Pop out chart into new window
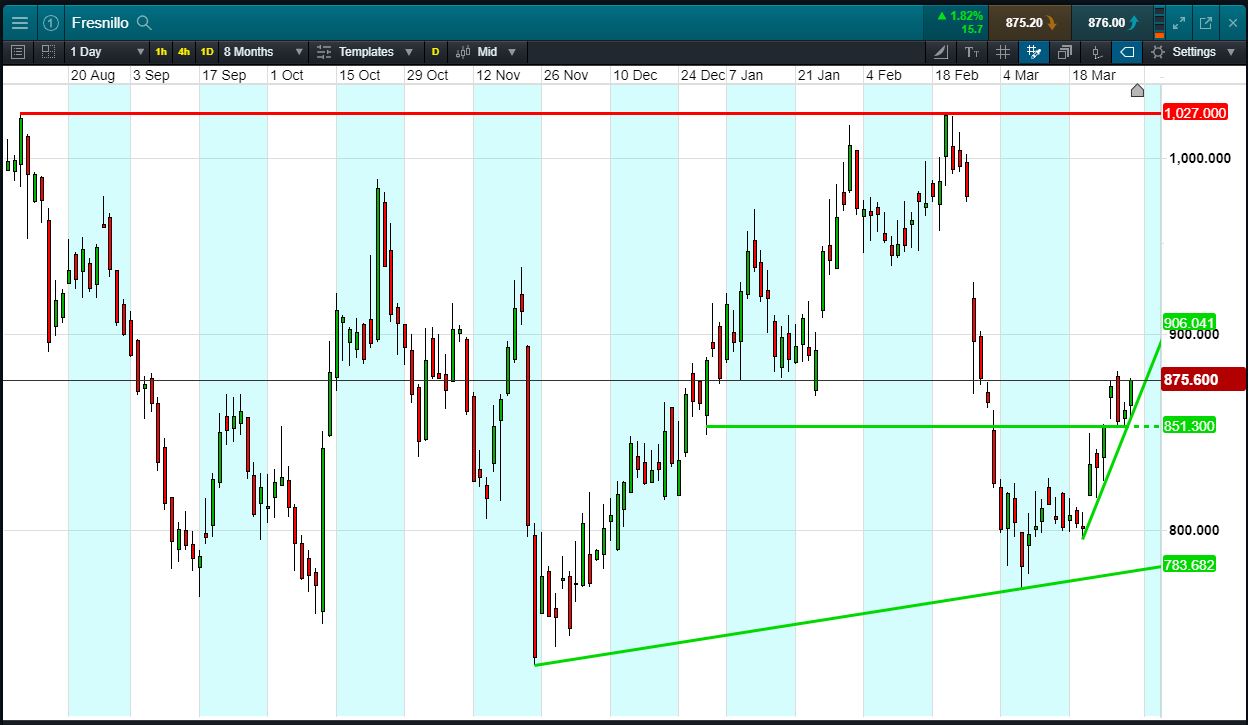 (x=1206, y=22)
